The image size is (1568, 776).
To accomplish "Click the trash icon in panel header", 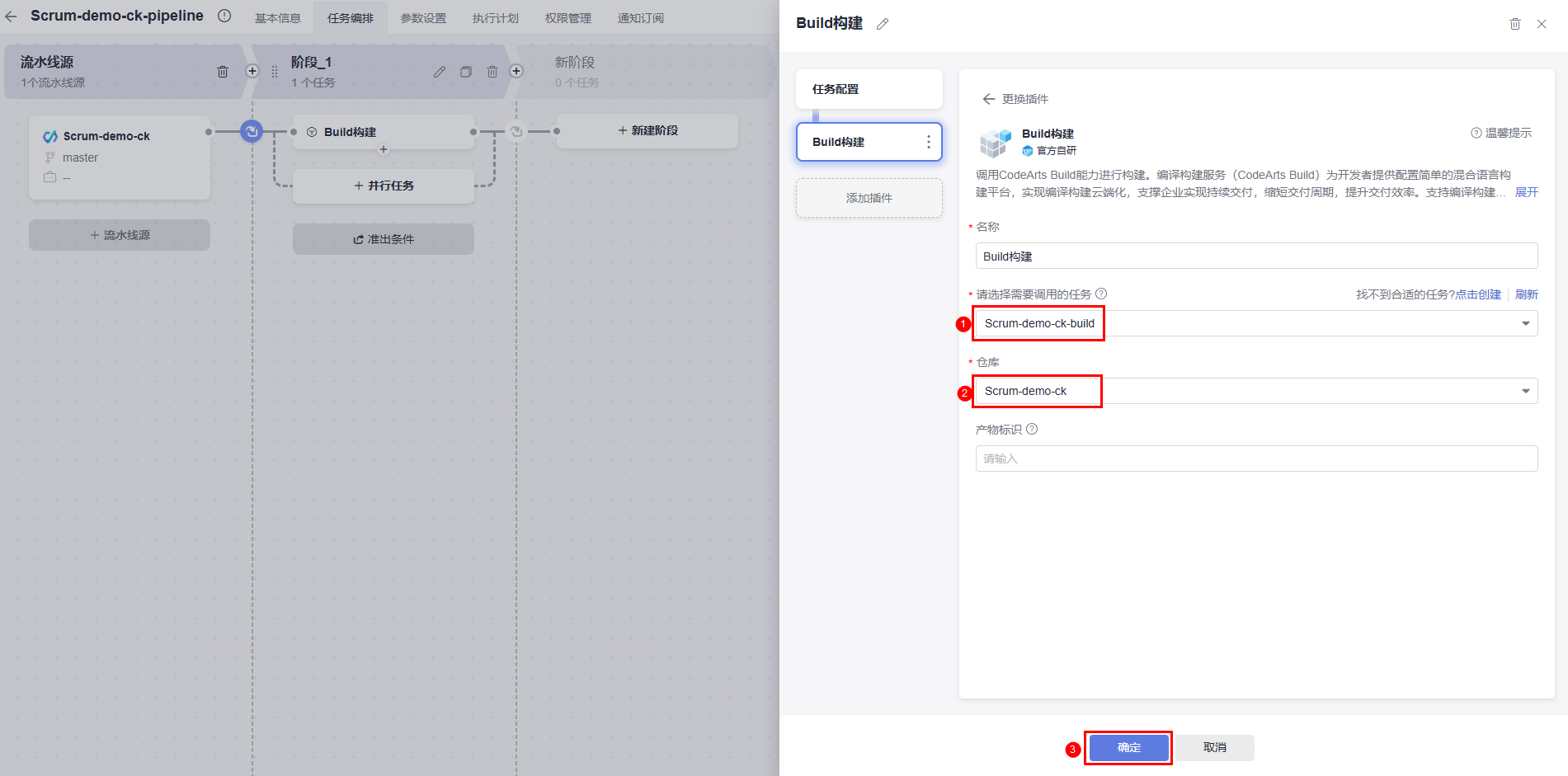I will pos(1514,24).
